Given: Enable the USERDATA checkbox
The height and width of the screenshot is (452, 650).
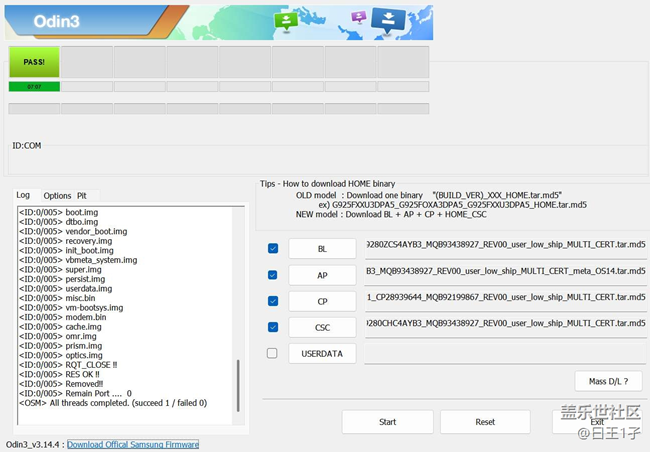Looking at the screenshot, I should click(273, 353).
